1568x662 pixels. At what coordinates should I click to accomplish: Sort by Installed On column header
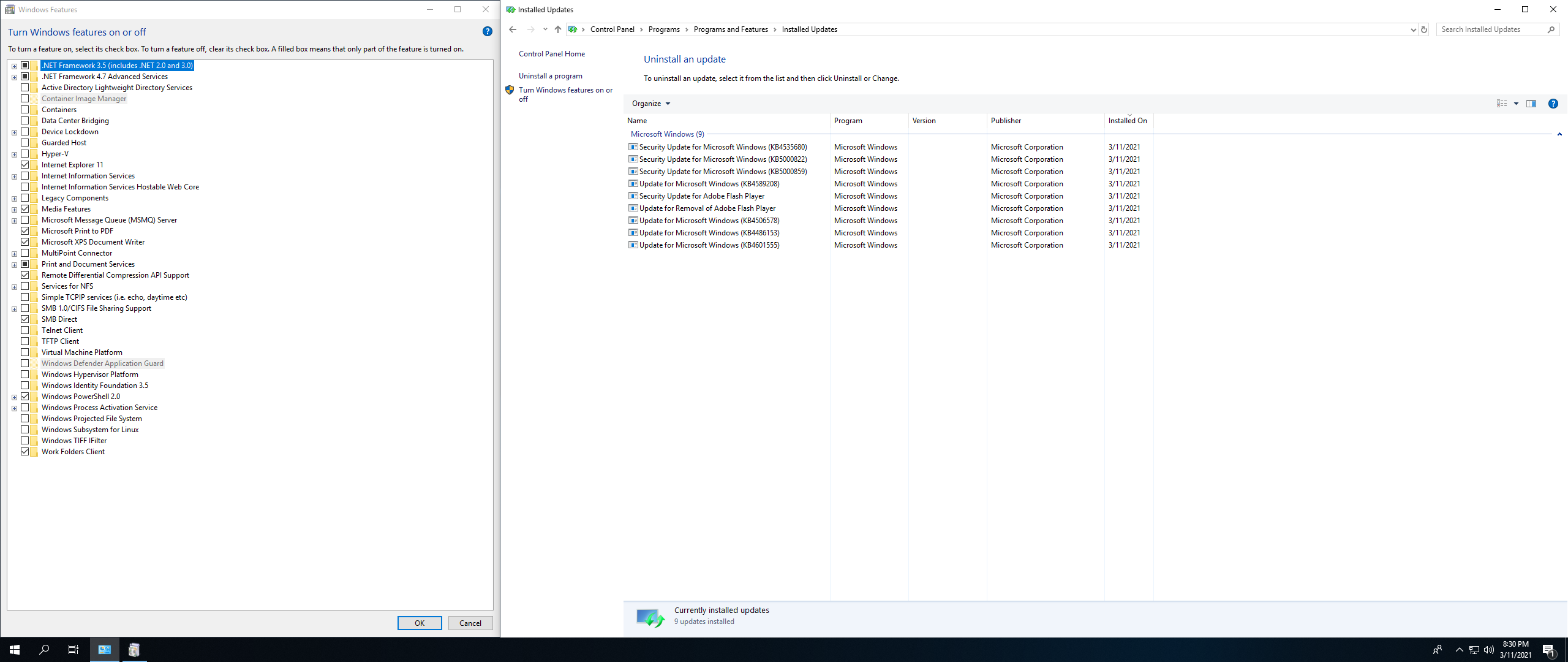coord(1129,121)
